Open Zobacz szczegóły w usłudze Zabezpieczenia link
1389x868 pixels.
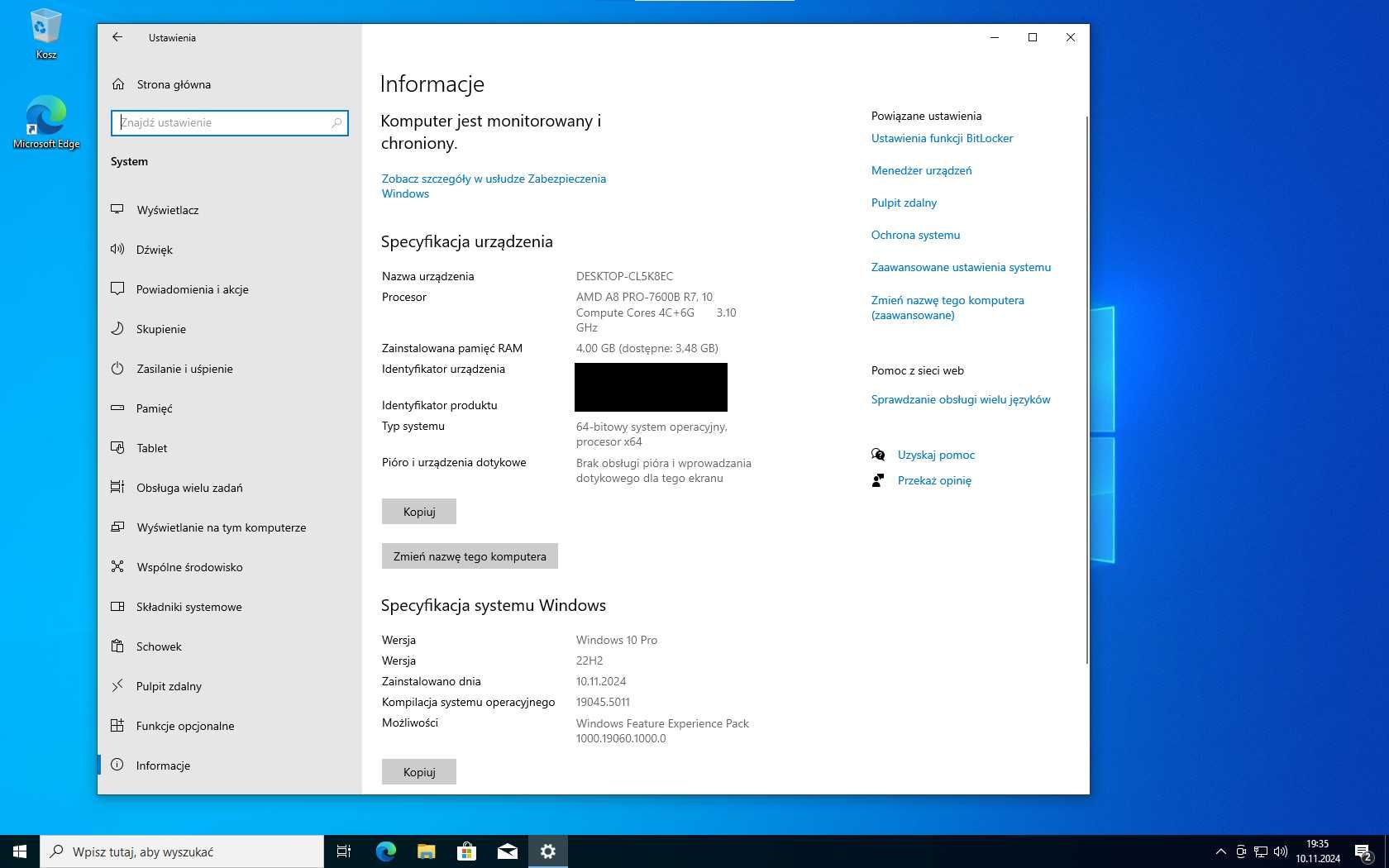click(x=494, y=186)
